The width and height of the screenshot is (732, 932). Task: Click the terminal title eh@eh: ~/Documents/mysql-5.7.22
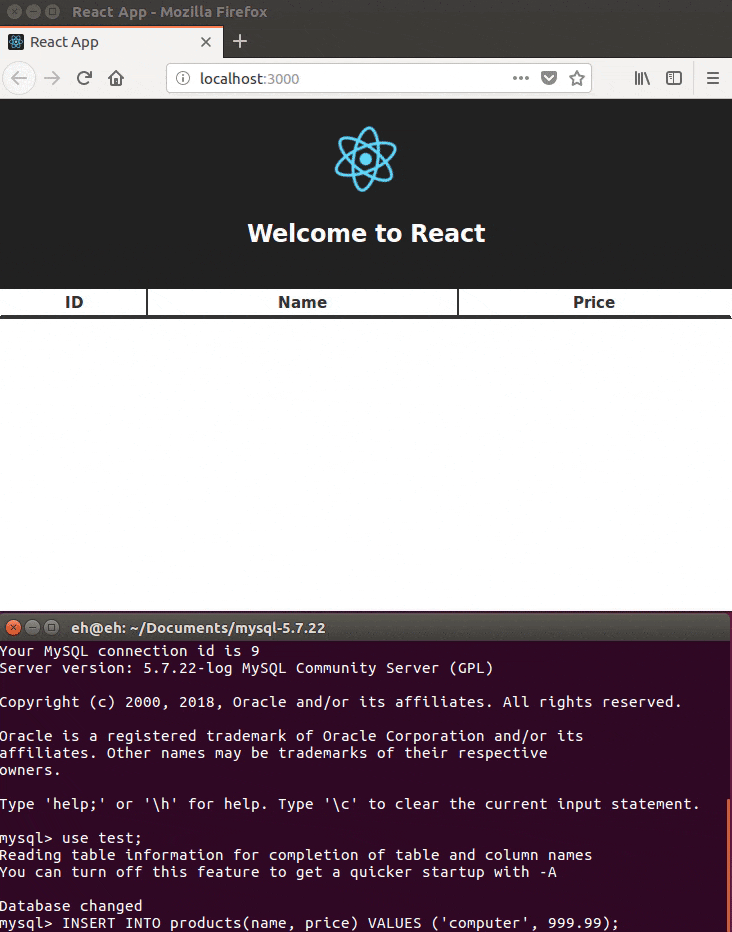pos(198,628)
